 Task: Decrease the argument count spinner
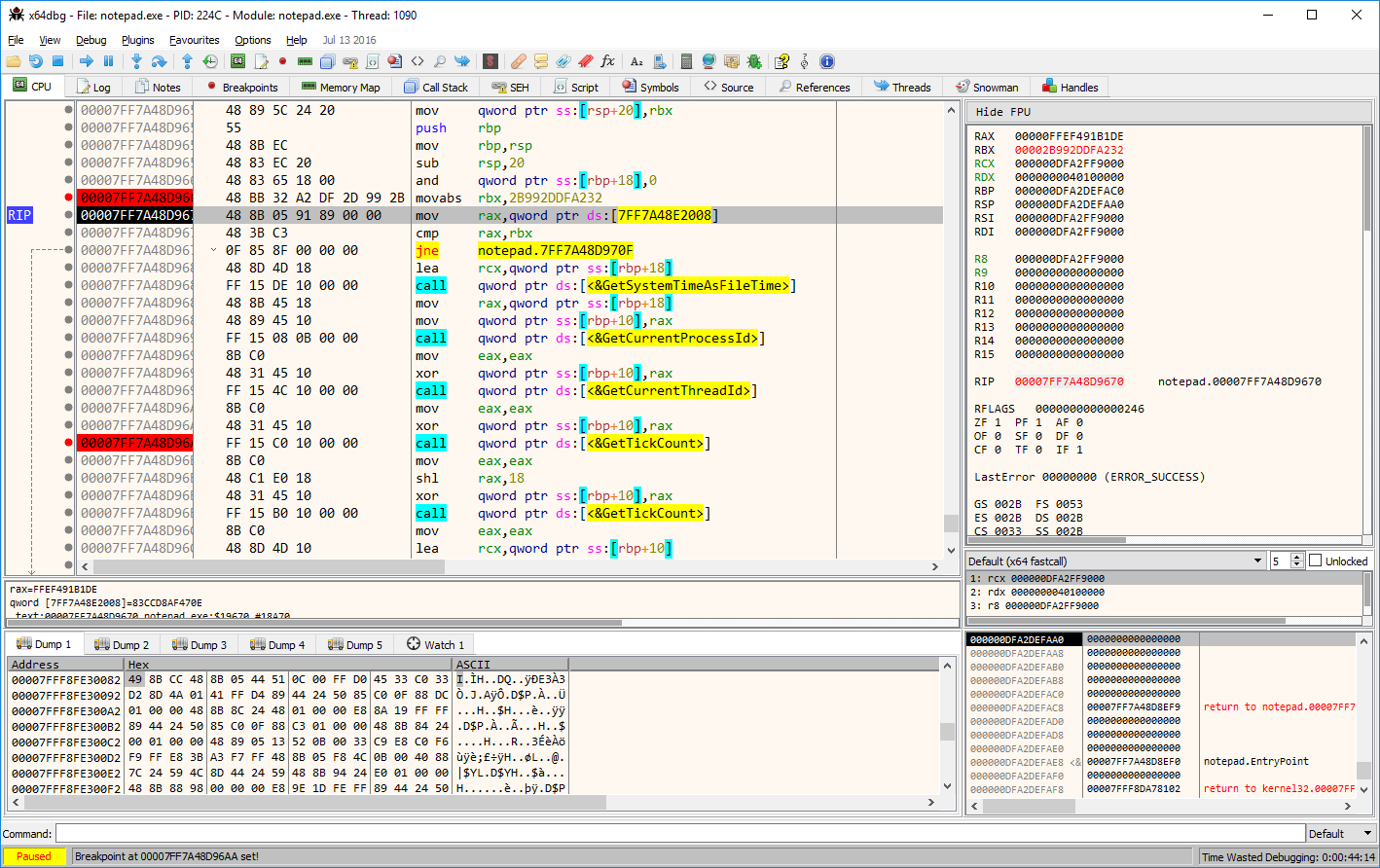click(x=1296, y=564)
